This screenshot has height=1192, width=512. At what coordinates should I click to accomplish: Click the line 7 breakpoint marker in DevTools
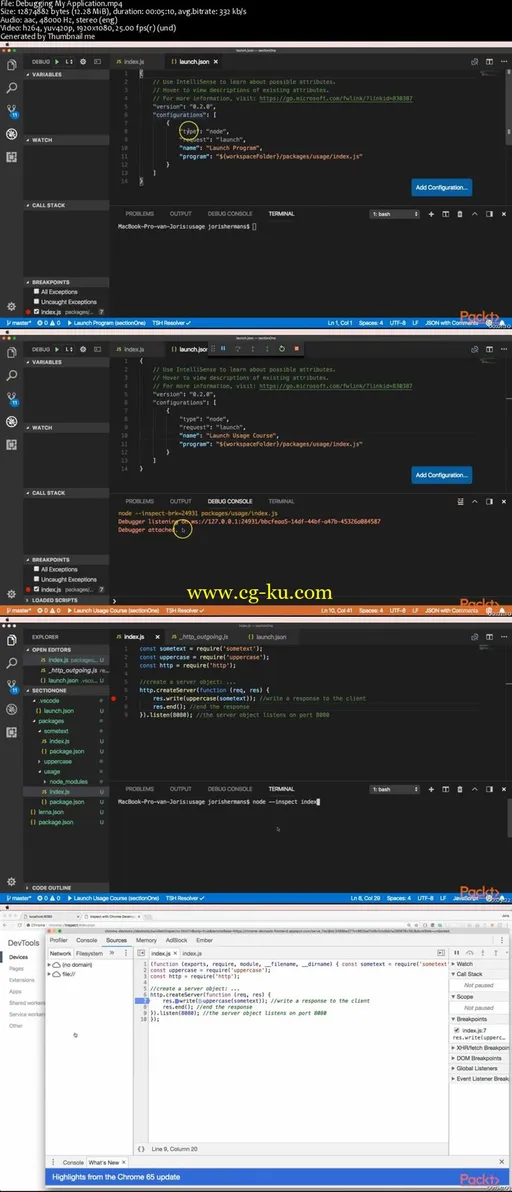(x=144, y=1001)
